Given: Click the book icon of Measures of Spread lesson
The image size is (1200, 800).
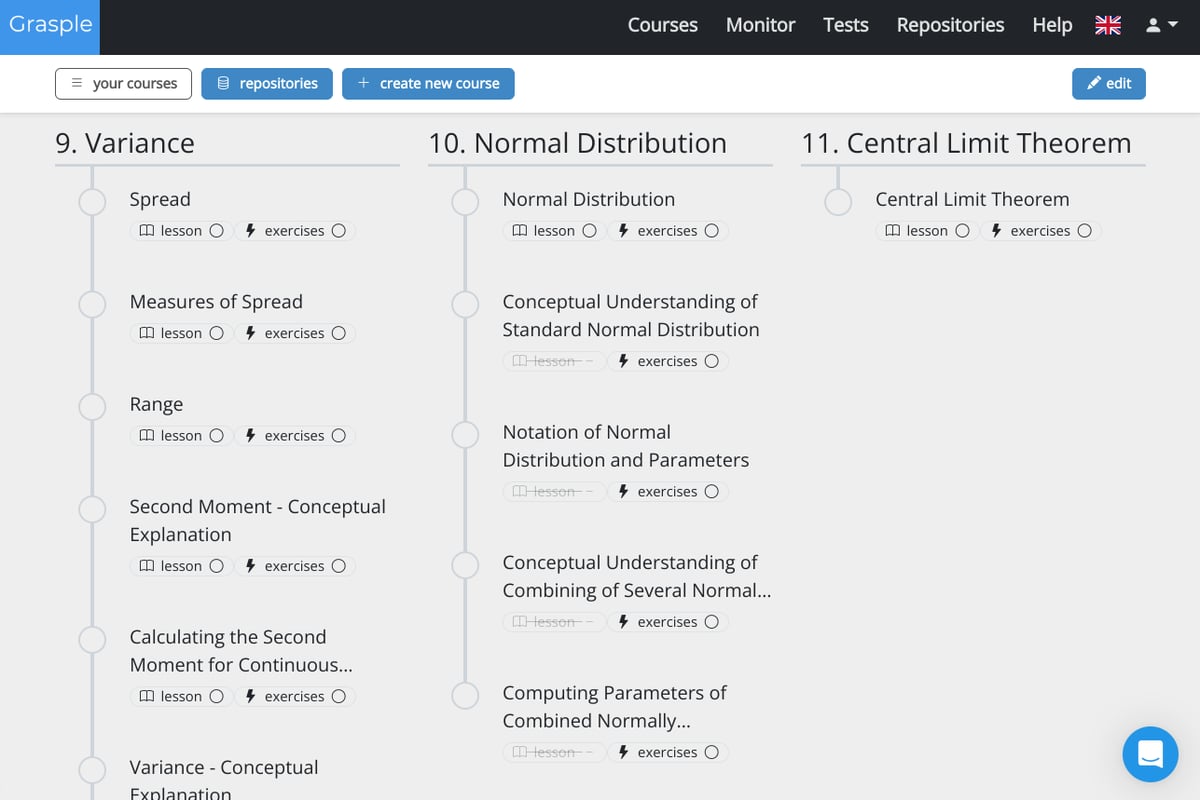Looking at the screenshot, I should pos(147,334).
